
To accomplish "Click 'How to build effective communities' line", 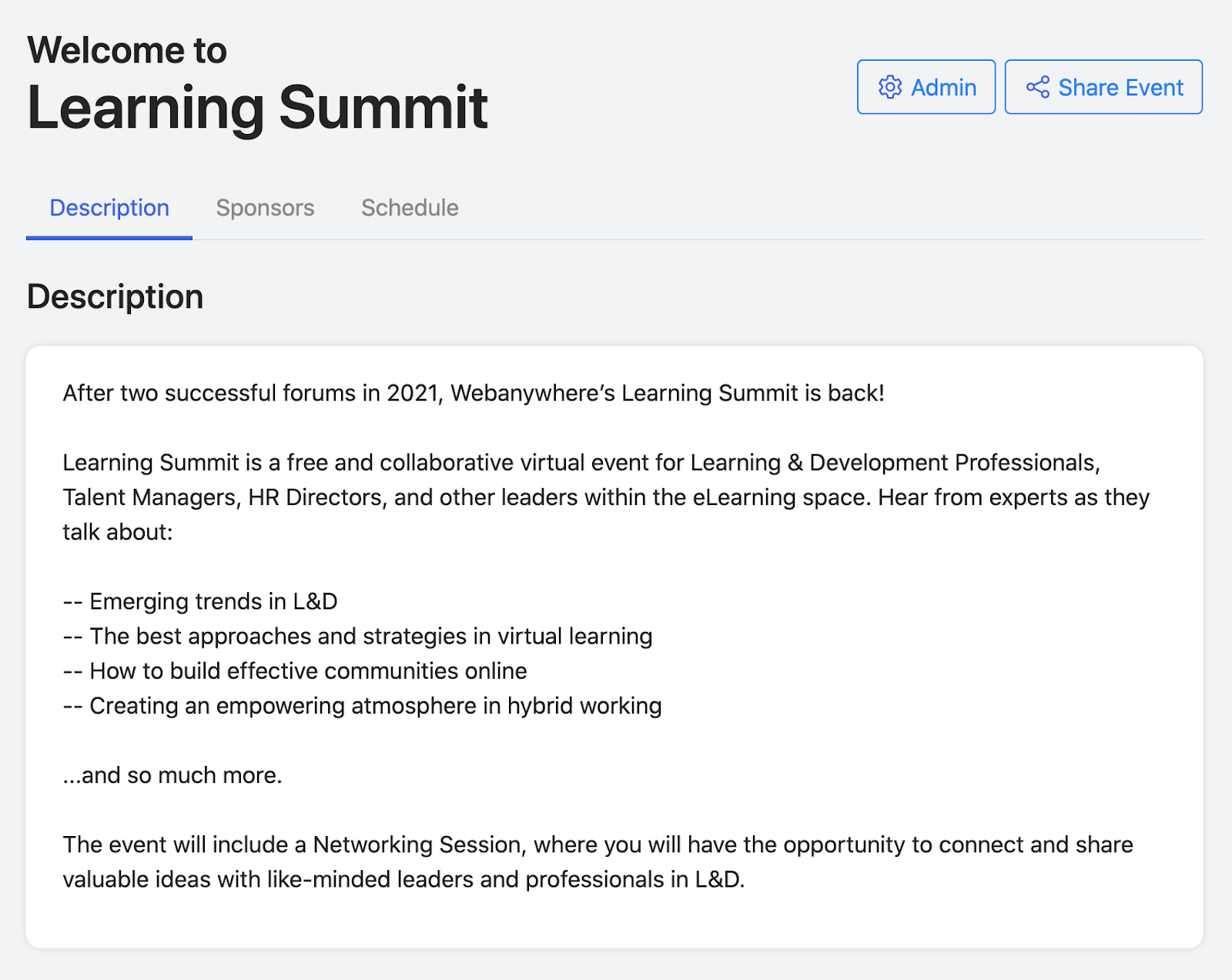I will click(295, 671).
